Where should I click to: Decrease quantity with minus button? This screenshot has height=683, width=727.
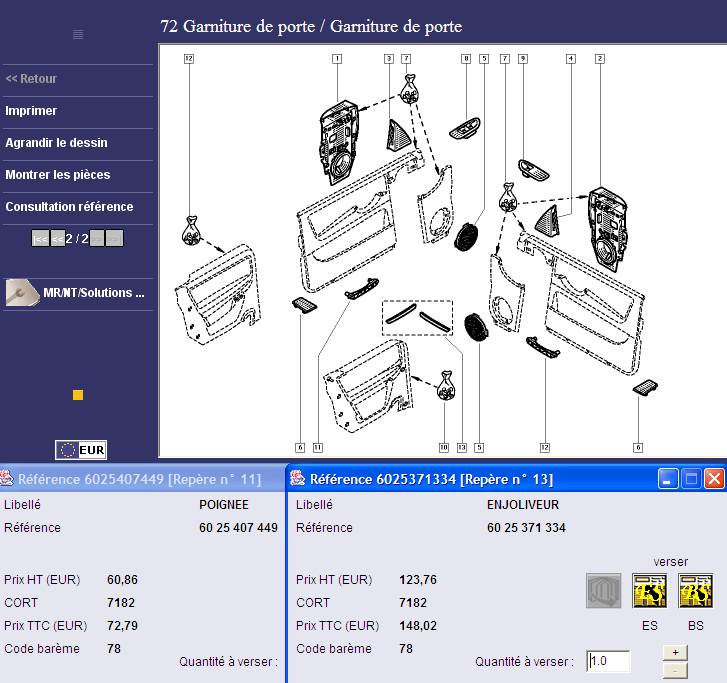pos(675,668)
